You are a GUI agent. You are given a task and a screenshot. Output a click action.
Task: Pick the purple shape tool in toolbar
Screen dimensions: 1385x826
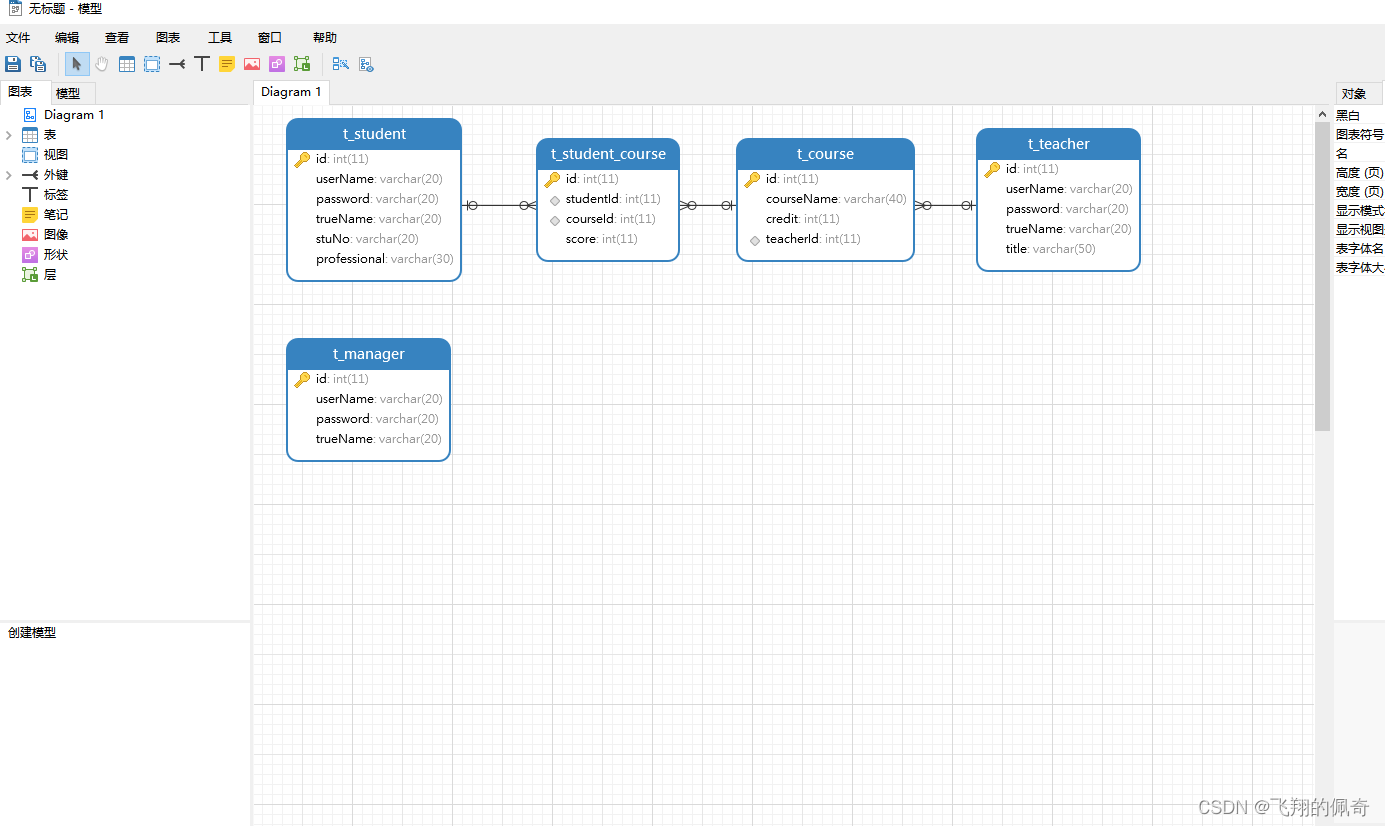tap(277, 64)
